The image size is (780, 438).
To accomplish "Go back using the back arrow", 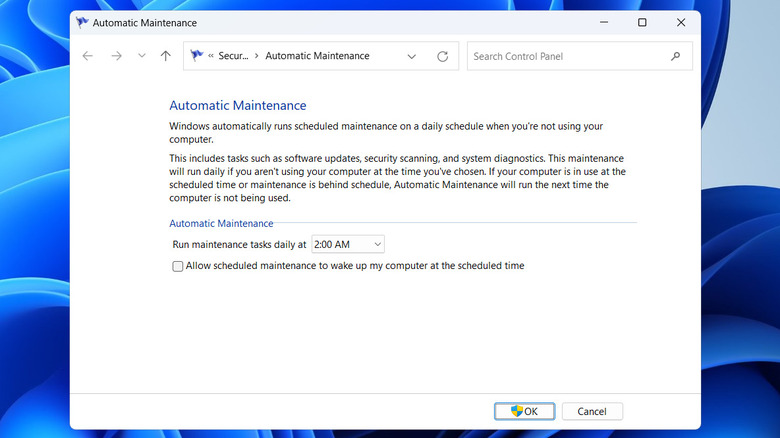I will point(88,57).
